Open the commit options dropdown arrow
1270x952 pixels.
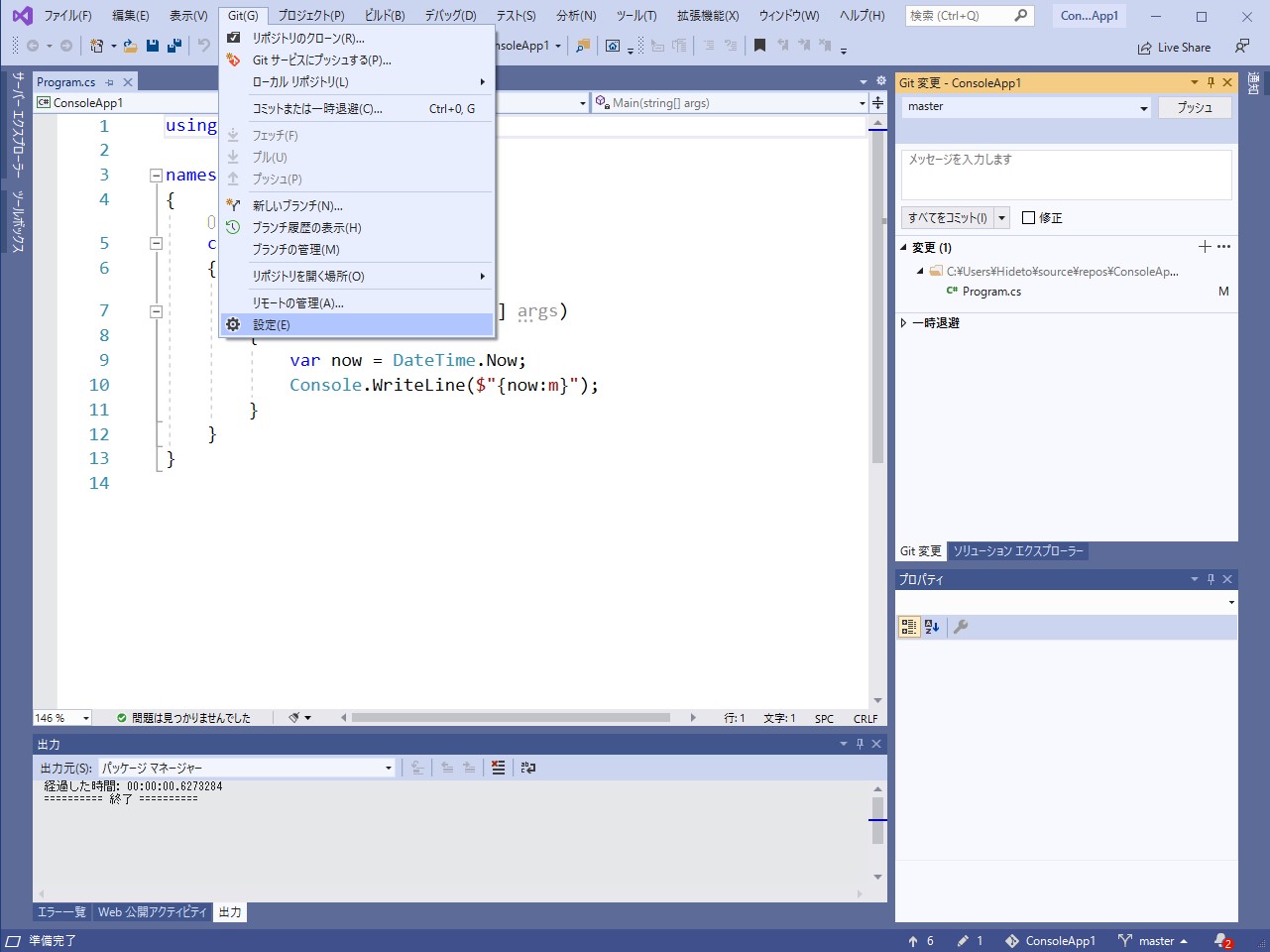coord(1001,218)
